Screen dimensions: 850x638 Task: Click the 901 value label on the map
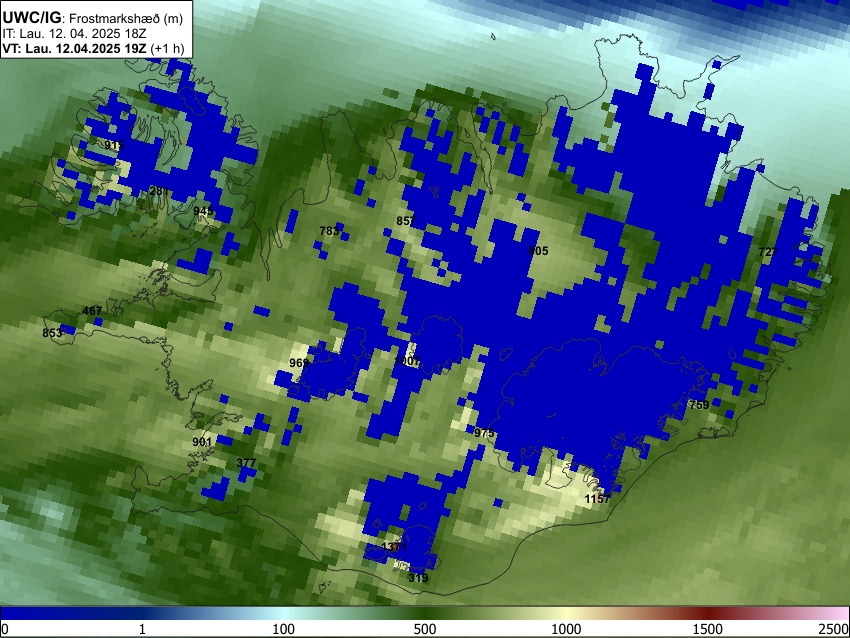[x=202, y=442]
